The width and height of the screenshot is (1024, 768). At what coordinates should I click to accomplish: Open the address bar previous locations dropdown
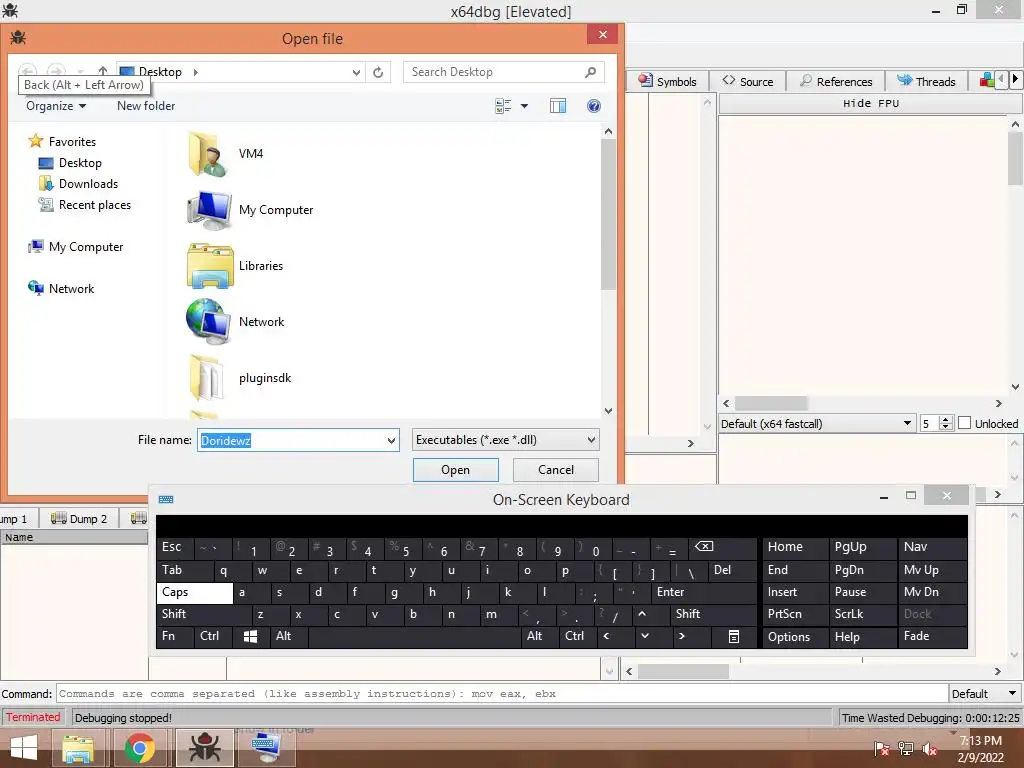click(x=356, y=72)
